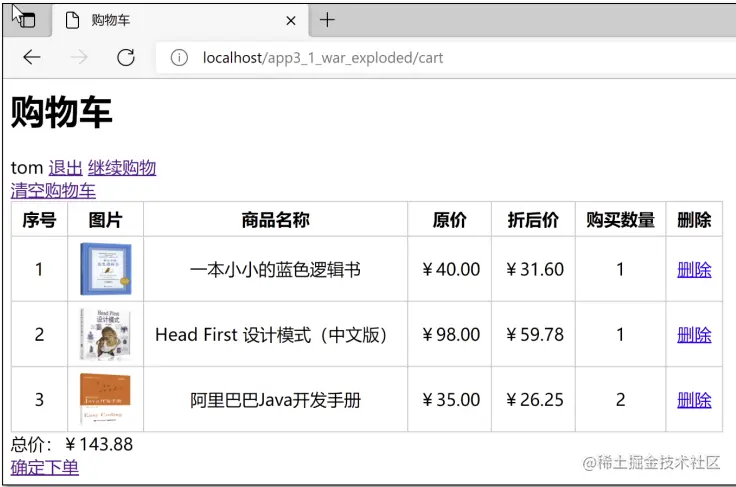Reload the shopping cart page
Image resolution: width=736 pixels, height=487 pixels.
click(126, 57)
